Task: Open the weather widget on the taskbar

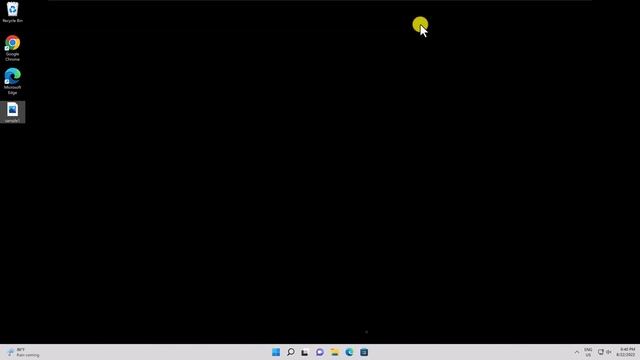Action: coord(24,352)
